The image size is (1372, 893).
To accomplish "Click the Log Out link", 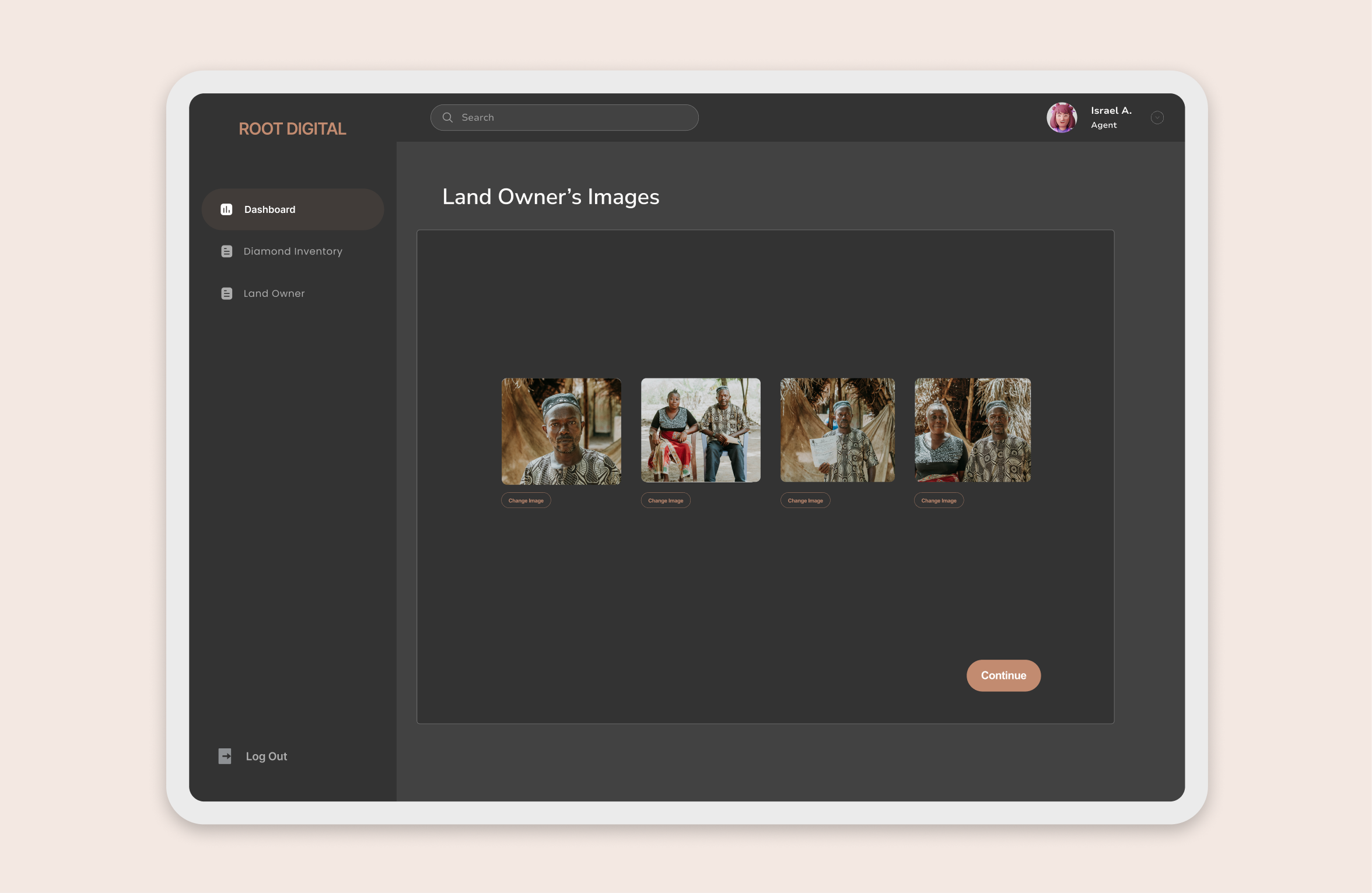I will (x=266, y=756).
